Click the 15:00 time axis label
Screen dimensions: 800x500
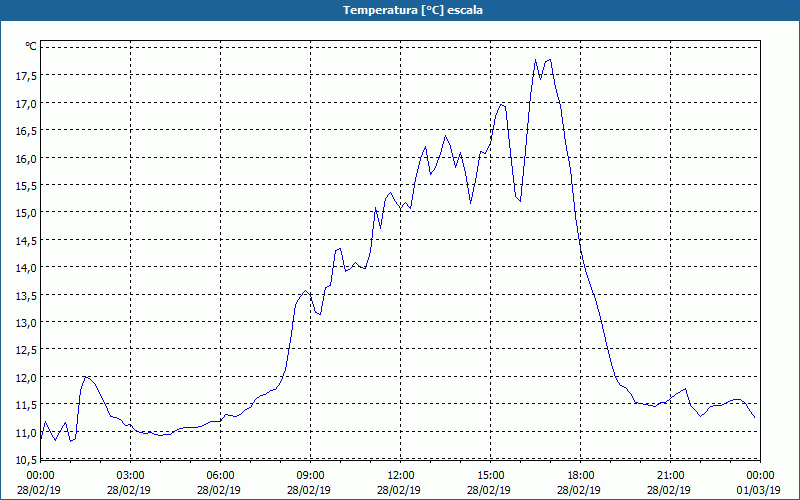point(490,476)
